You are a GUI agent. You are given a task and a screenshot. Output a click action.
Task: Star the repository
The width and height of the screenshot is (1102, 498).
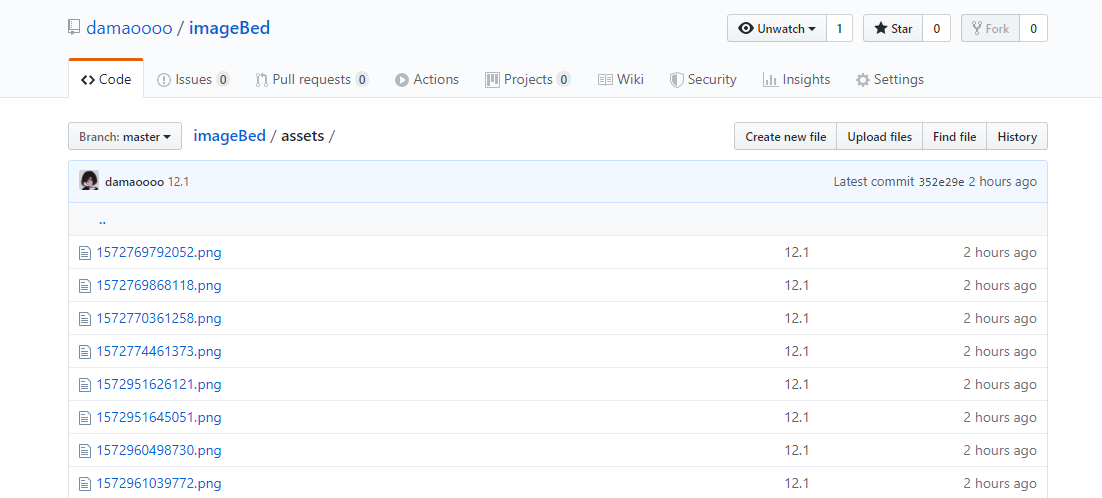pos(893,29)
